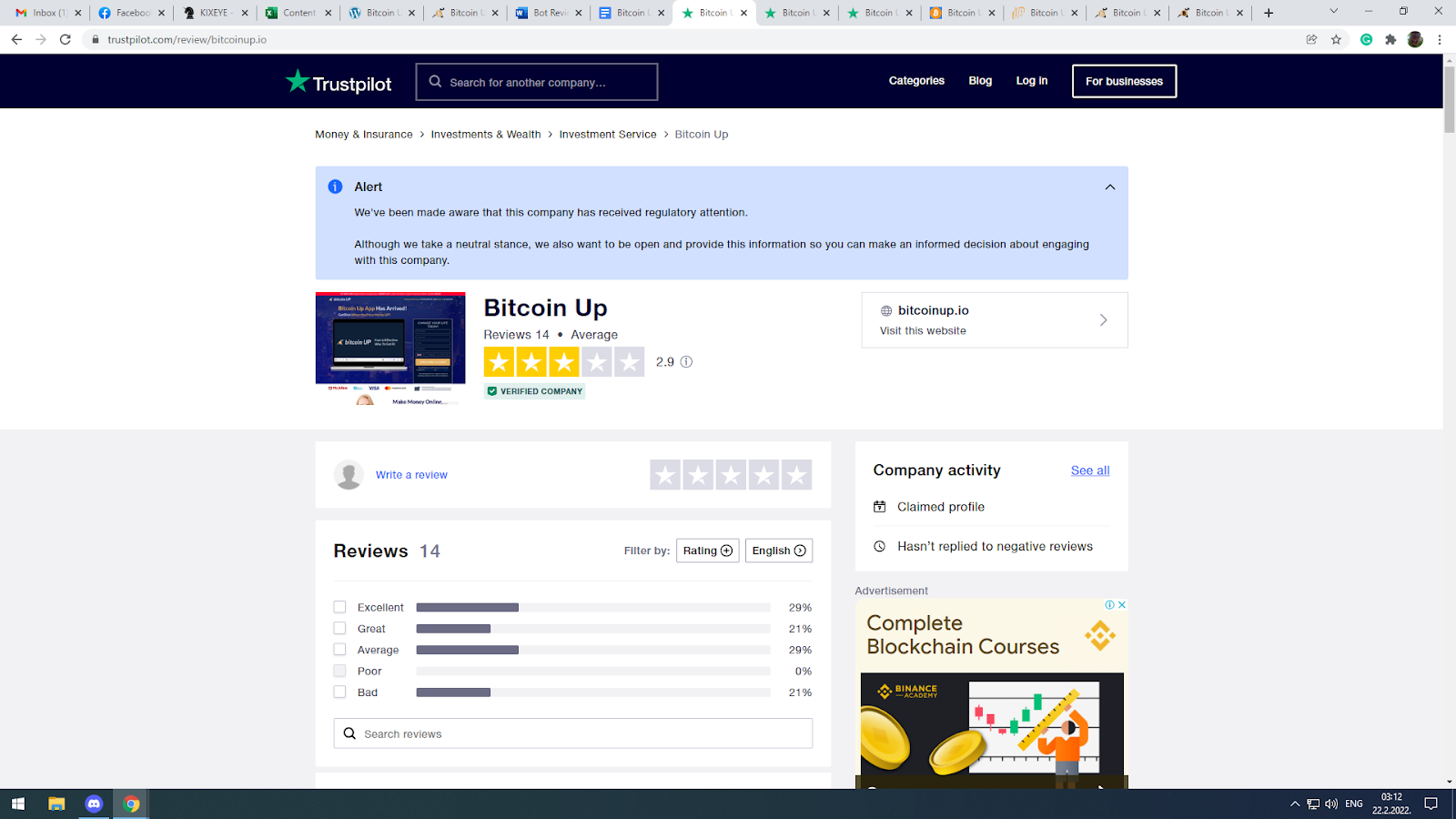Check the Poor rating filter checkbox
The image size is (1456, 819).
339,671
